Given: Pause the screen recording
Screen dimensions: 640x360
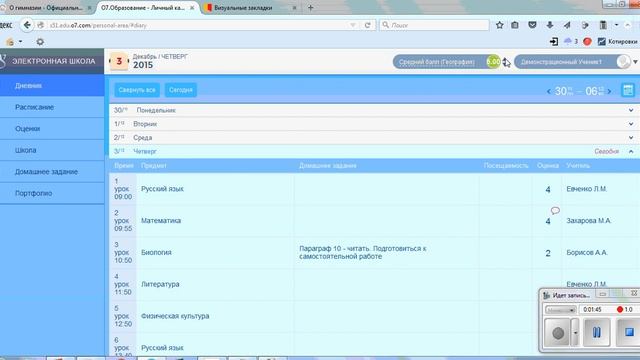Looking at the screenshot, I should tap(596, 332).
